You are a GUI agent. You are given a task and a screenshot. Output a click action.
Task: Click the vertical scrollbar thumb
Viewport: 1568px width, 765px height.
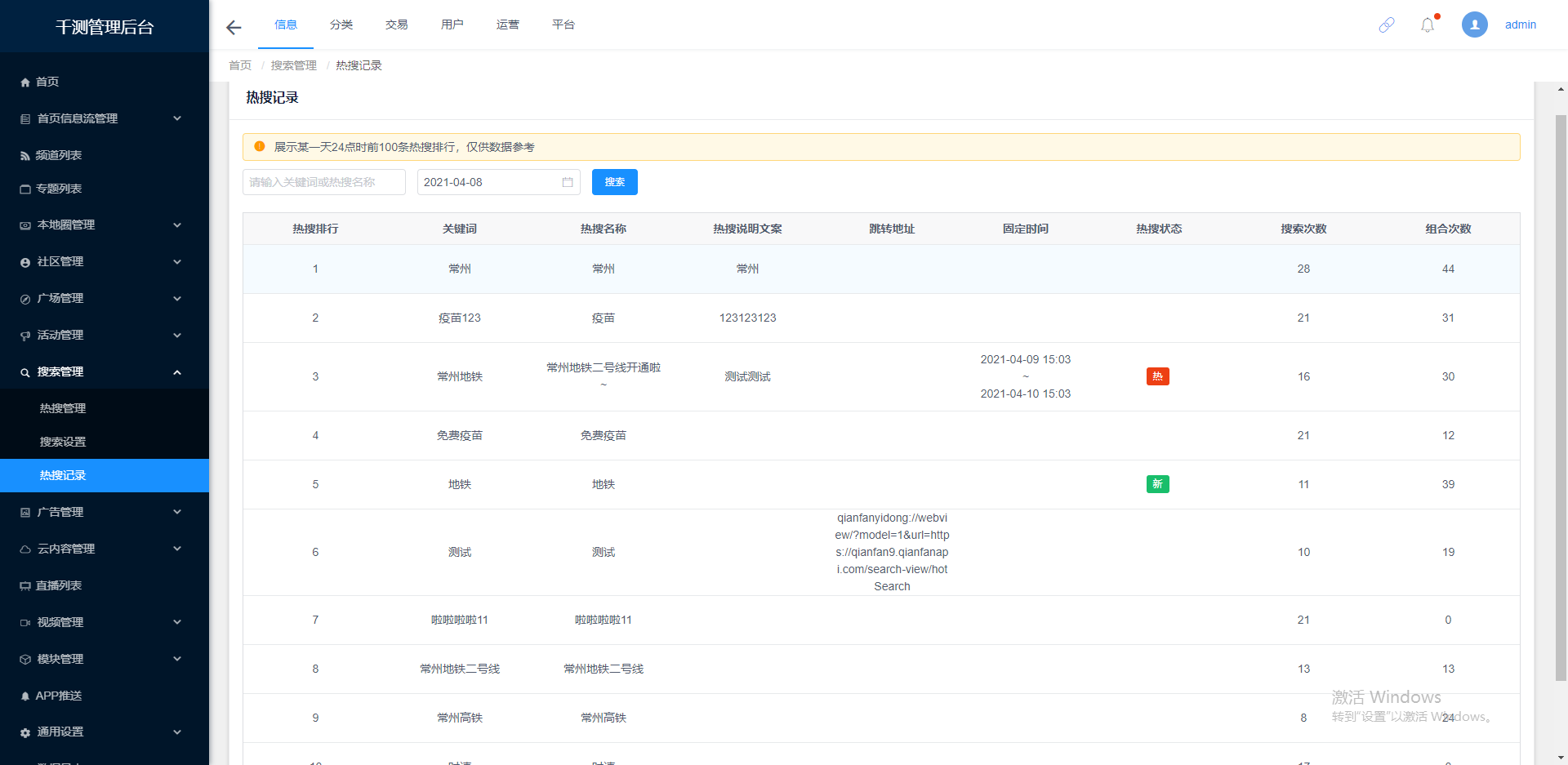[1561, 398]
